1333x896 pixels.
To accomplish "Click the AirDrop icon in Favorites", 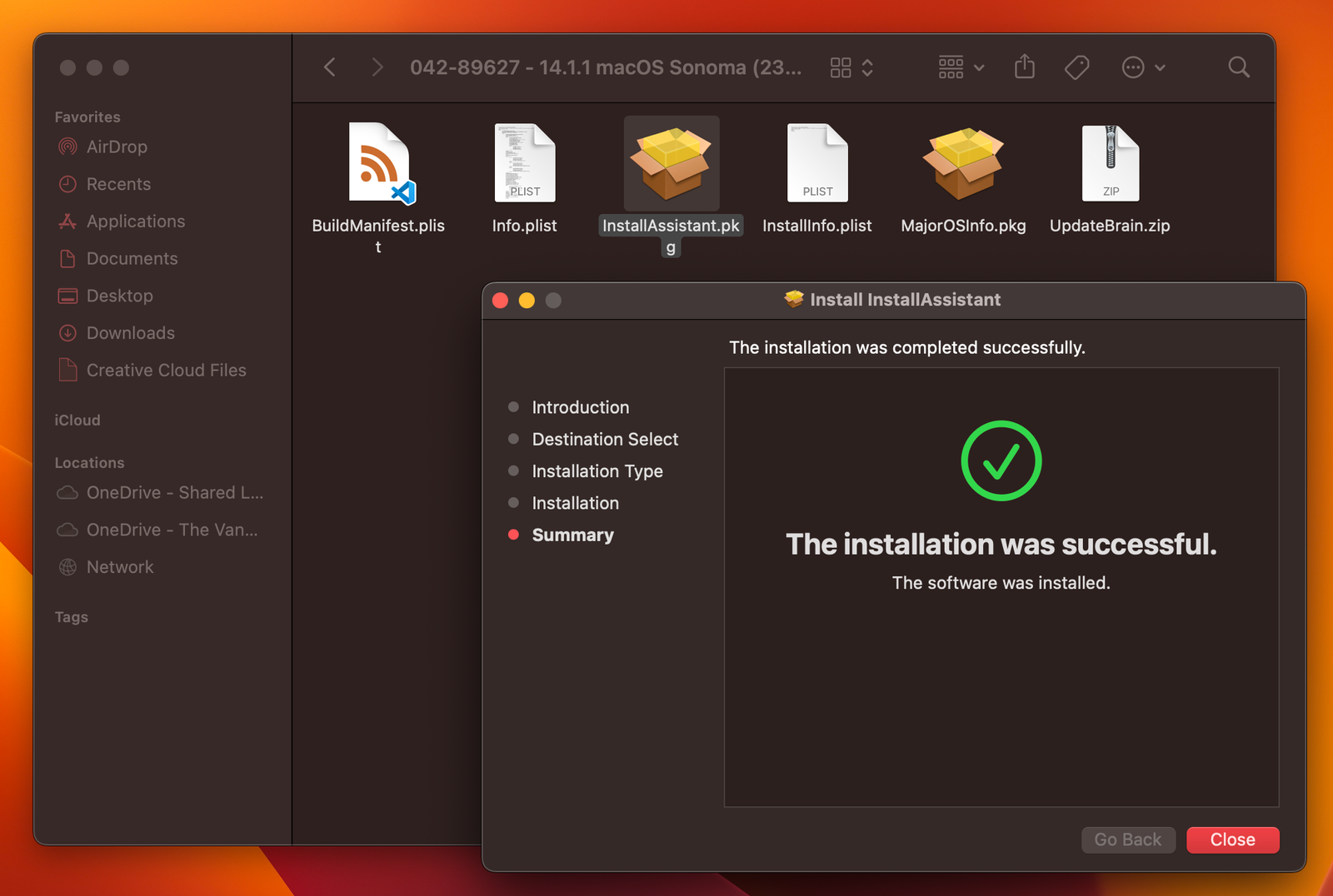I will click(x=67, y=147).
